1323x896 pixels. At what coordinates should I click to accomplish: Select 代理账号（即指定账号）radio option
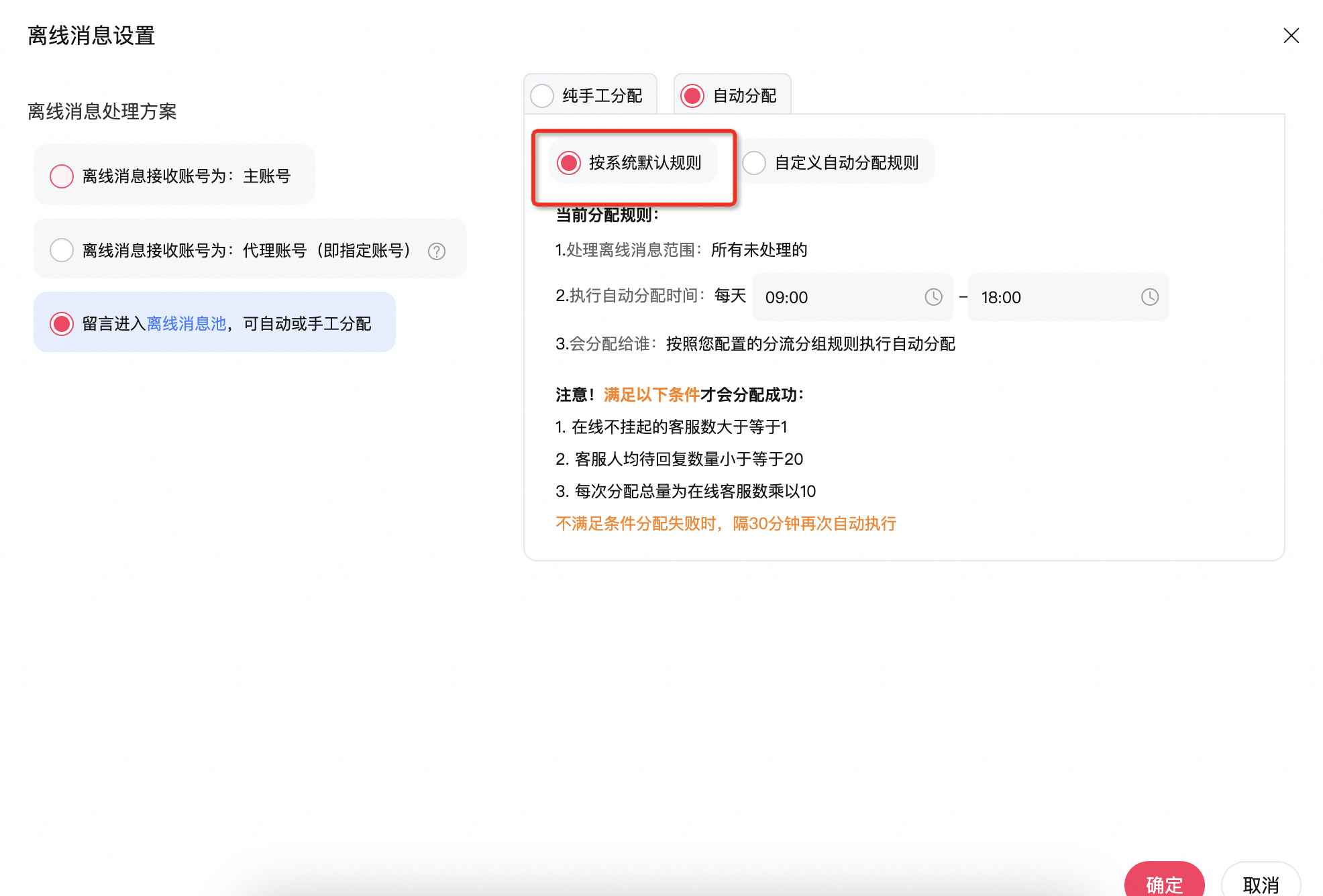click(62, 250)
